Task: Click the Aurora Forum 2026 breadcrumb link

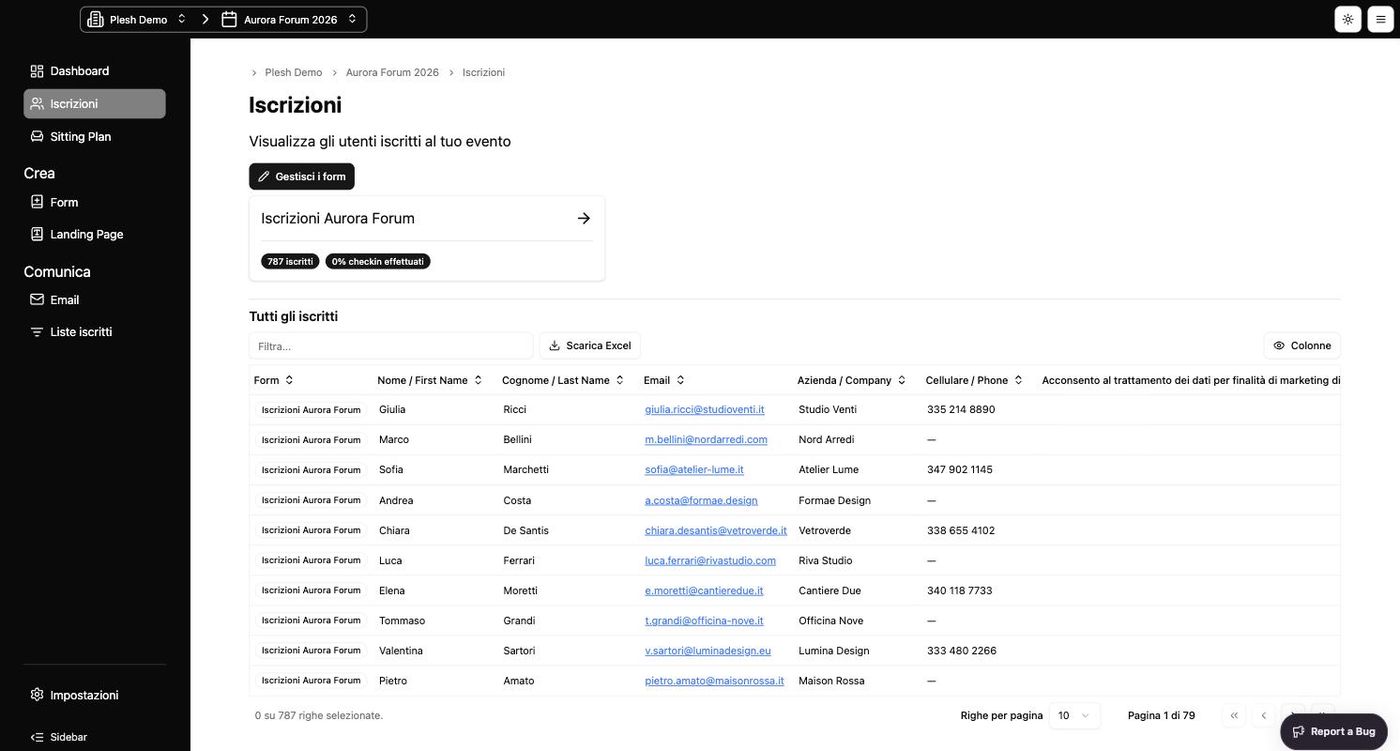Action: (392, 73)
